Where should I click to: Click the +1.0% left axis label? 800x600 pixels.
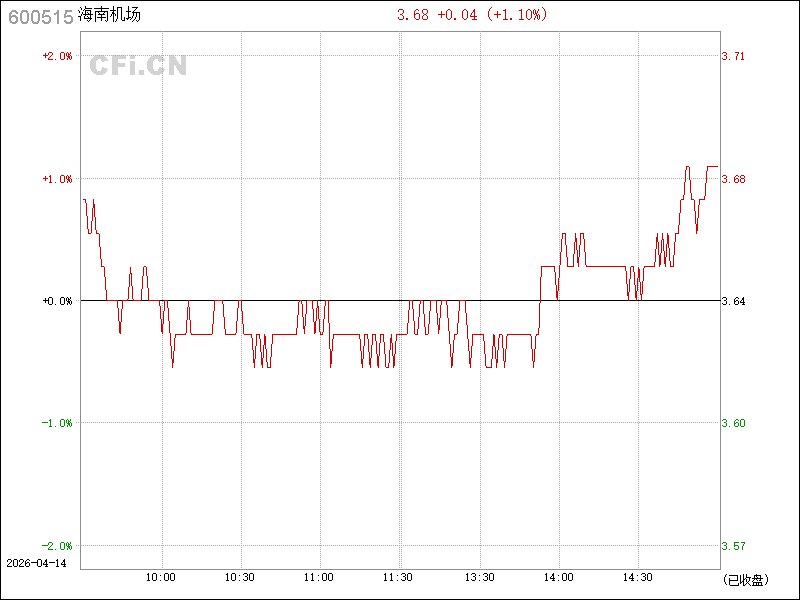point(57,179)
